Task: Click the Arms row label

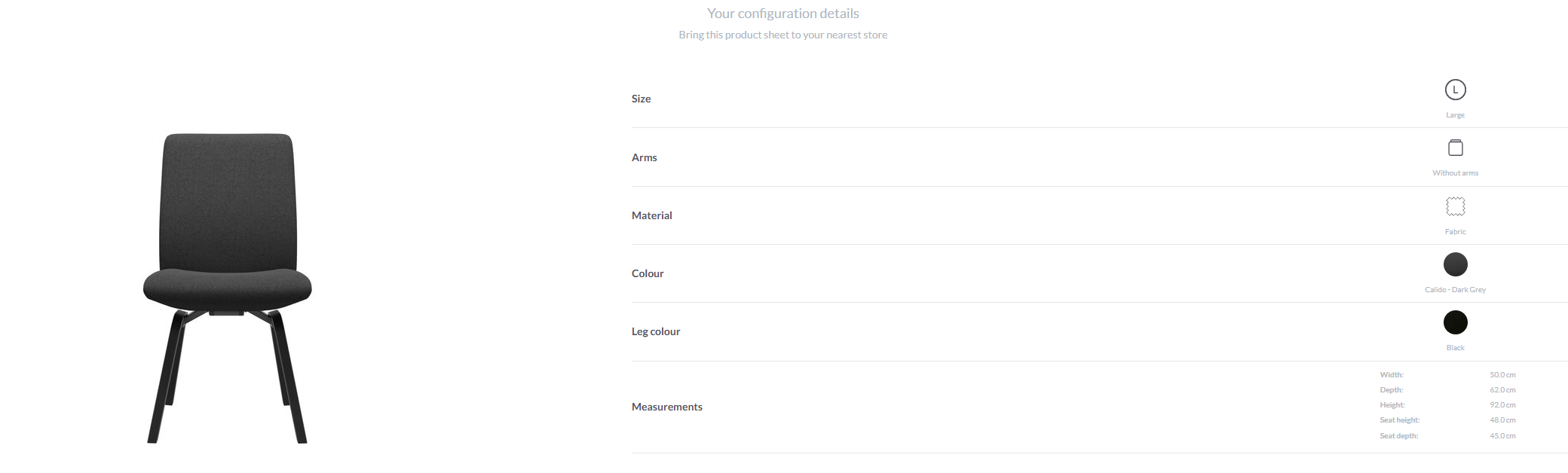Action: point(644,157)
